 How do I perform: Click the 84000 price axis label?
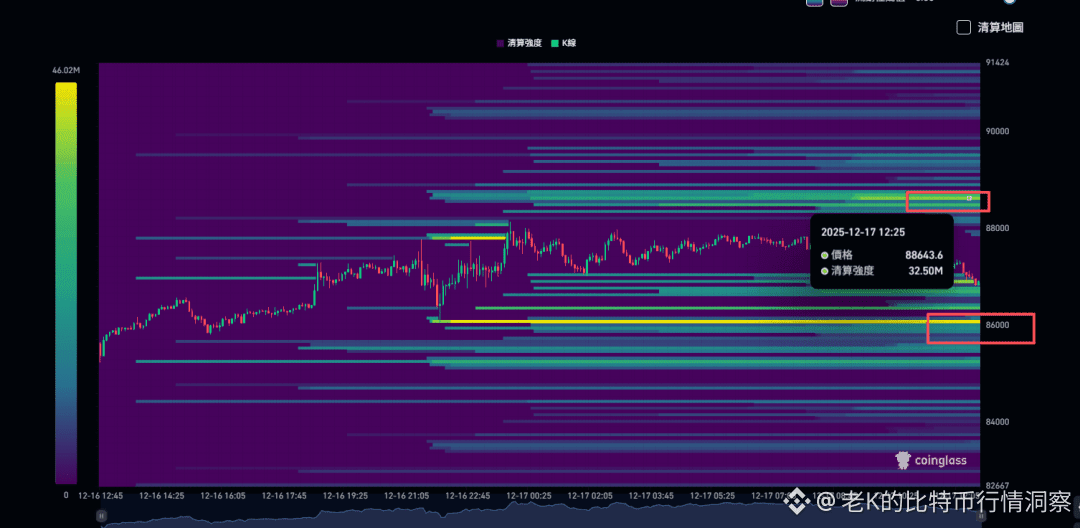998,421
